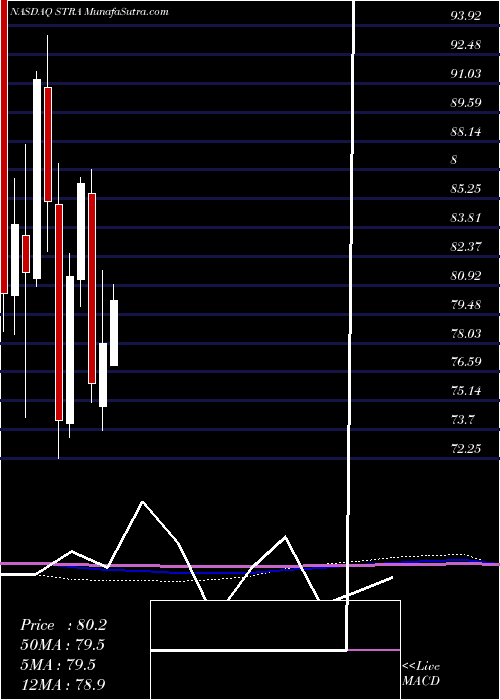Click the 'NASDAQ STRA MunafaSutra.com' title text

(88, 12)
